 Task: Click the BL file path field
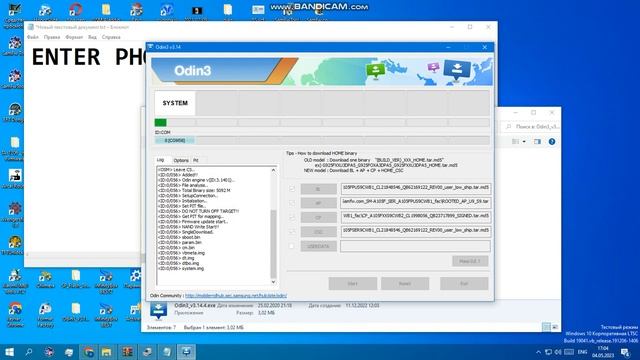coord(416,189)
